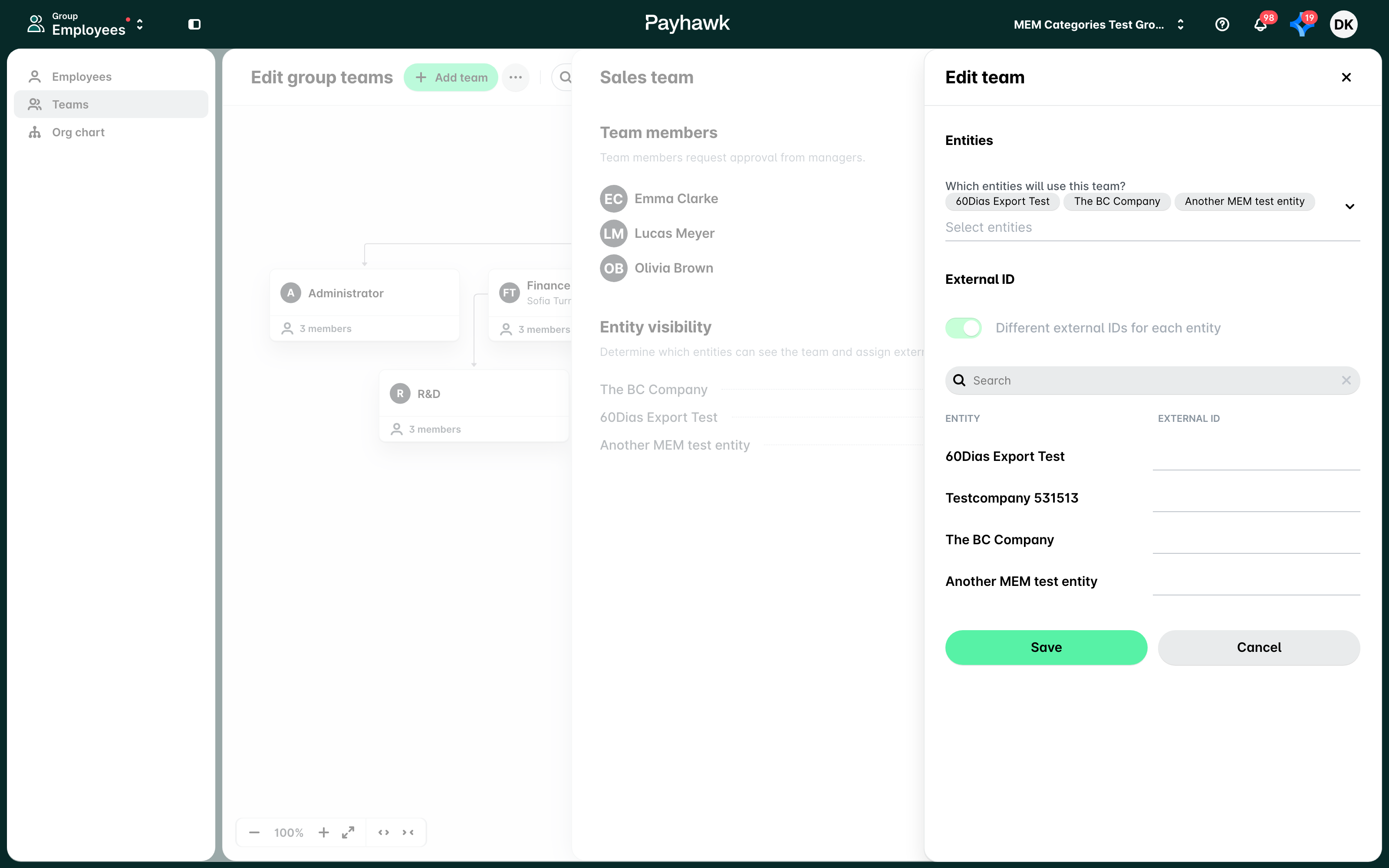Click Emma Clarke team member

click(659, 199)
